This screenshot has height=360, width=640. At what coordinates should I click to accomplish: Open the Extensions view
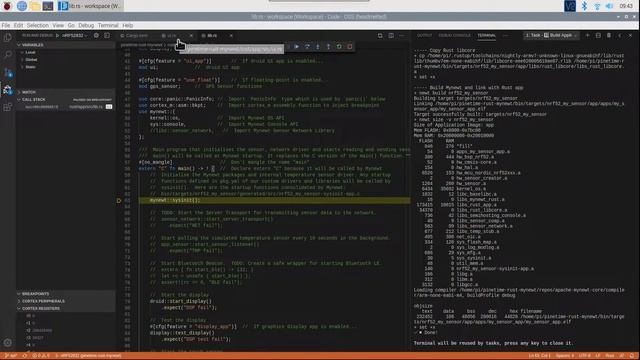tap(8, 107)
